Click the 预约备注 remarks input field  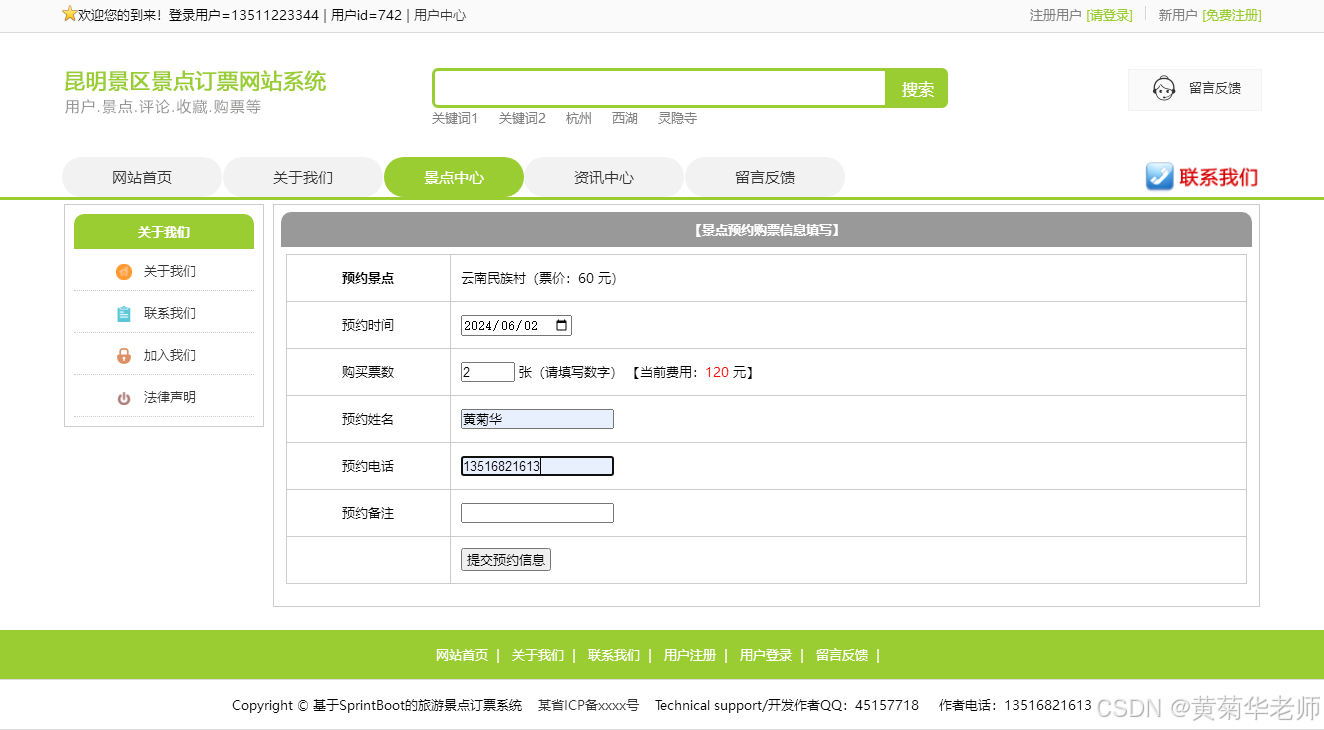(537, 512)
